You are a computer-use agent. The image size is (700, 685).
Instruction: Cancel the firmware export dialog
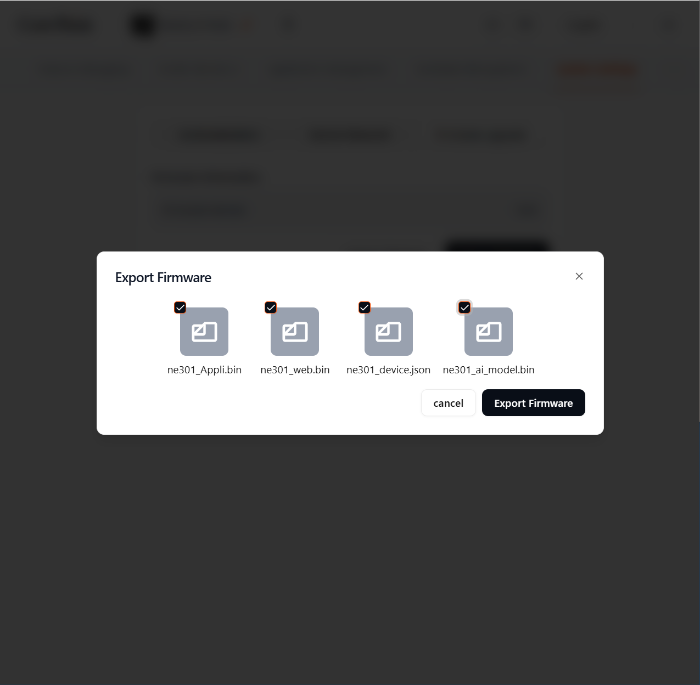[x=448, y=403]
